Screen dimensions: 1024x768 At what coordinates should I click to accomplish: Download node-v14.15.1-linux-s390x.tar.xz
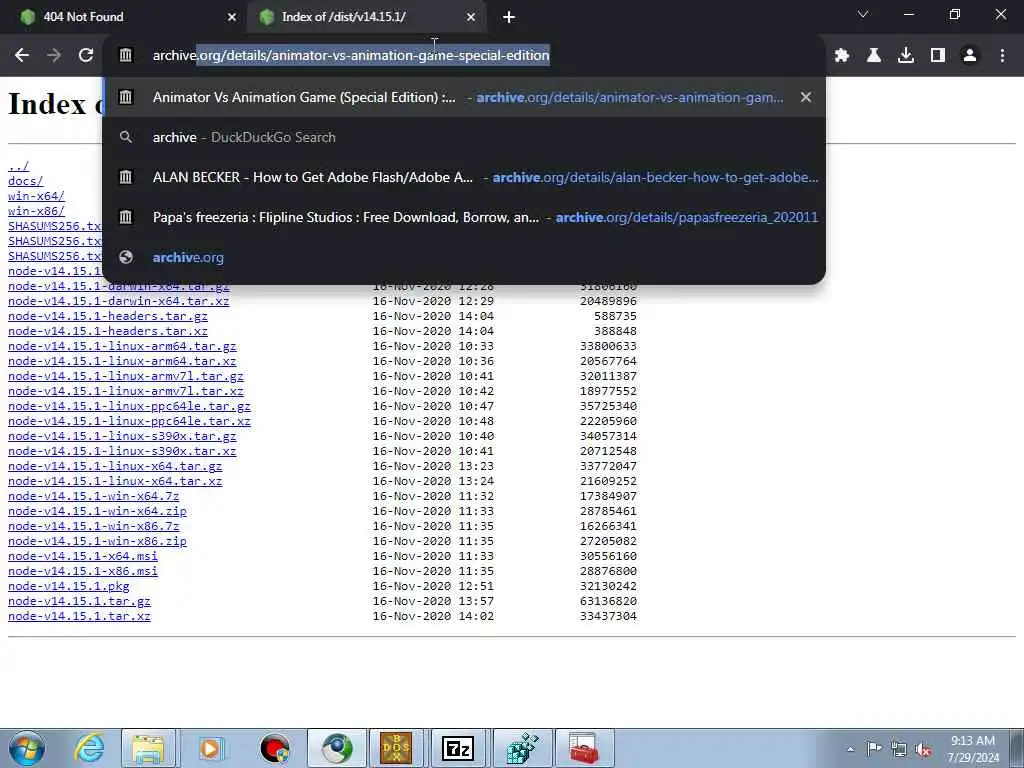pos(122,451)
